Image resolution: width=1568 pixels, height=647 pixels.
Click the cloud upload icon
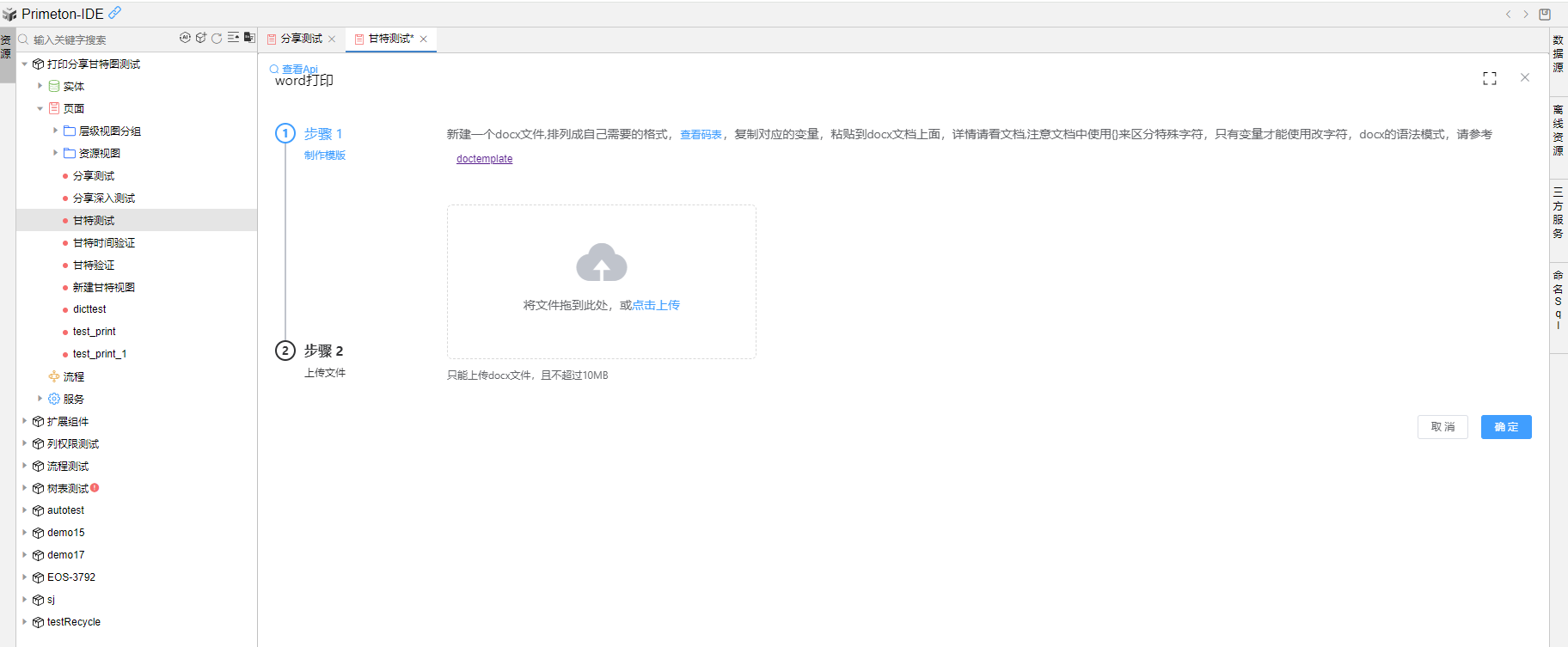(601, 263)
